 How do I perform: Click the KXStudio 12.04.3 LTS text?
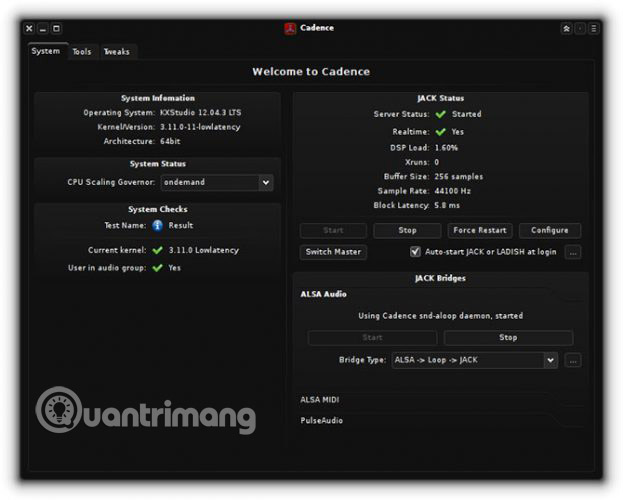pyautogui.click(x=200, y=112)
